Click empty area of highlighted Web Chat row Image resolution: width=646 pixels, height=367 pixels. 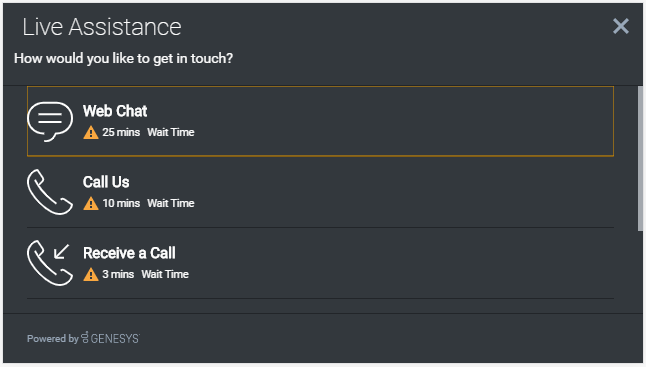[x=404, y=122]
